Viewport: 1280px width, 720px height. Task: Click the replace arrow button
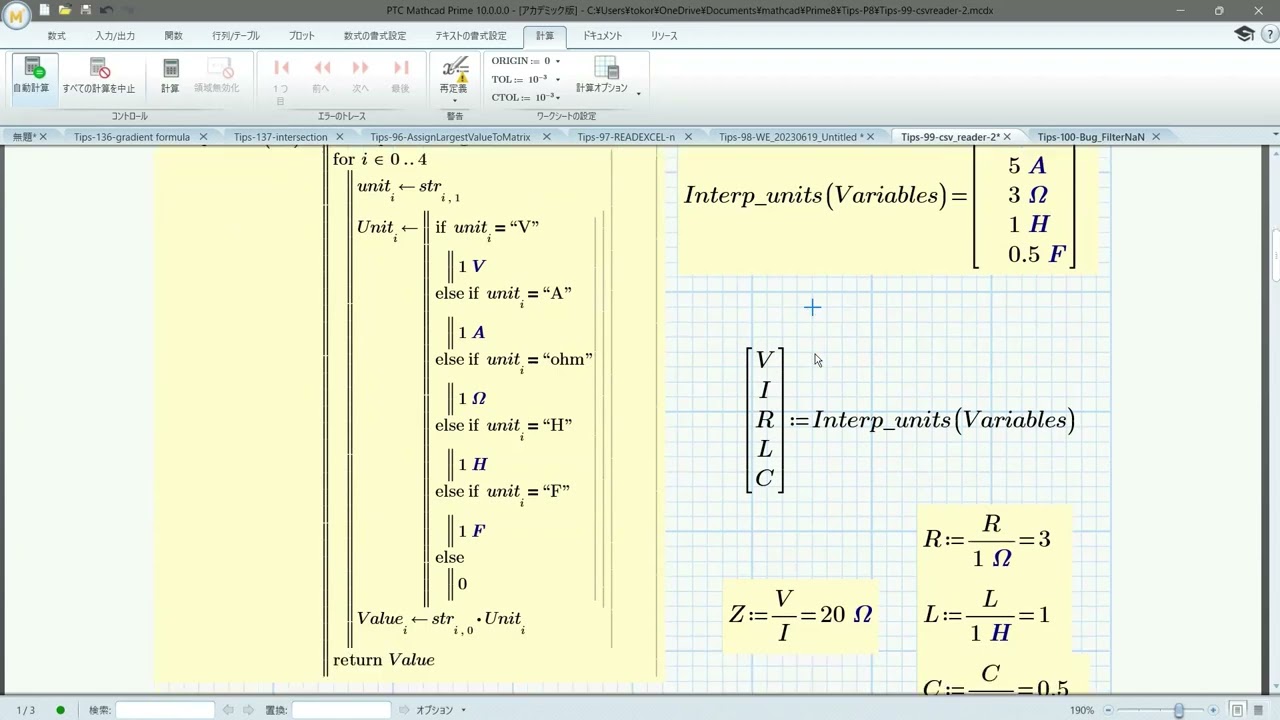point(404,710)
